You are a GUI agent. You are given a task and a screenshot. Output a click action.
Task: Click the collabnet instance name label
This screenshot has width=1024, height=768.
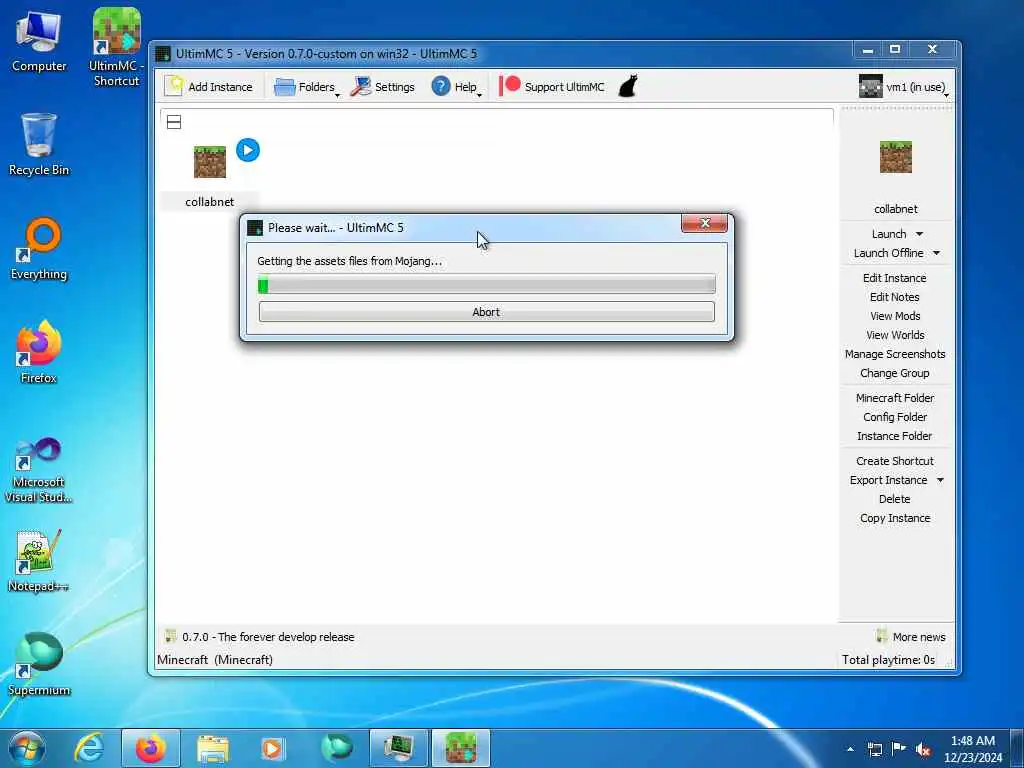[210, 202]
